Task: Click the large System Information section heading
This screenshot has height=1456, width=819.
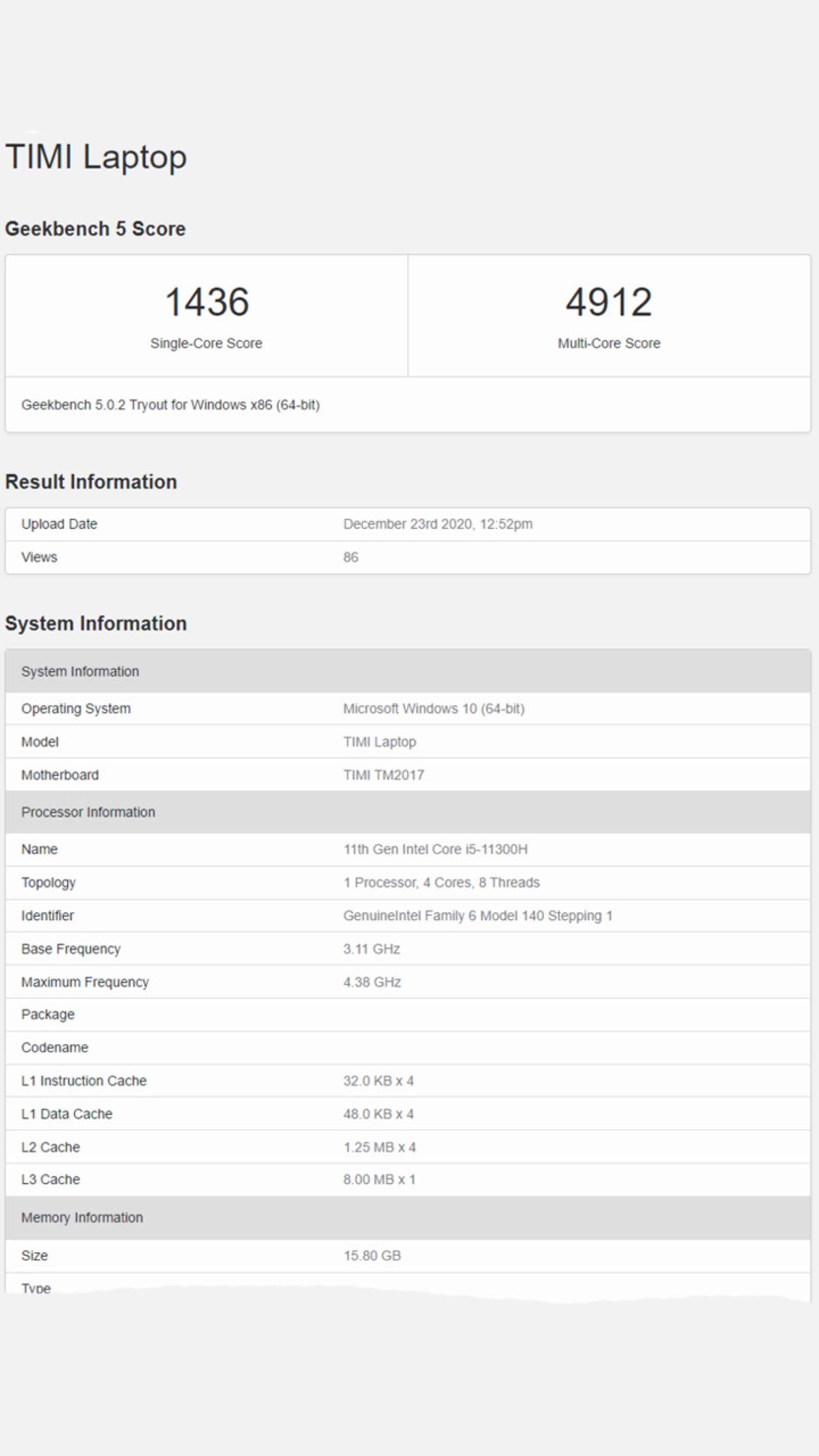Action: click(x=96, y=623)
